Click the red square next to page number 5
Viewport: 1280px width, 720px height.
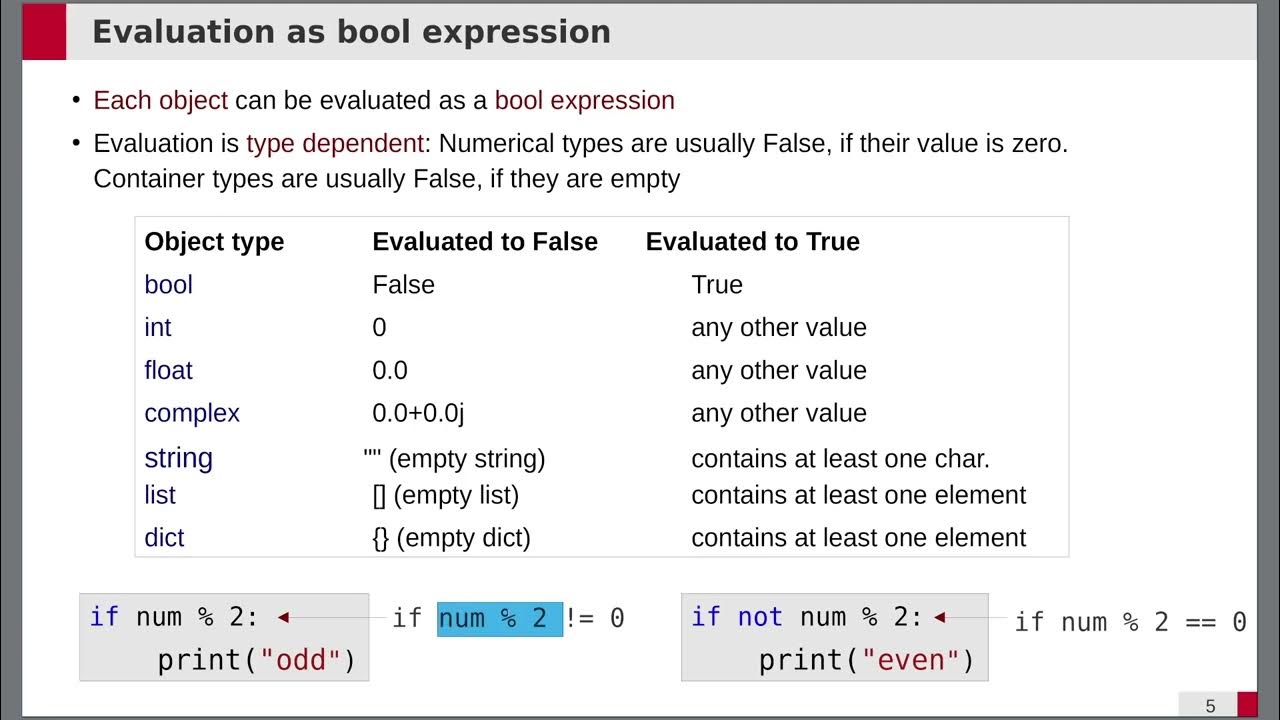(1247, 705)
